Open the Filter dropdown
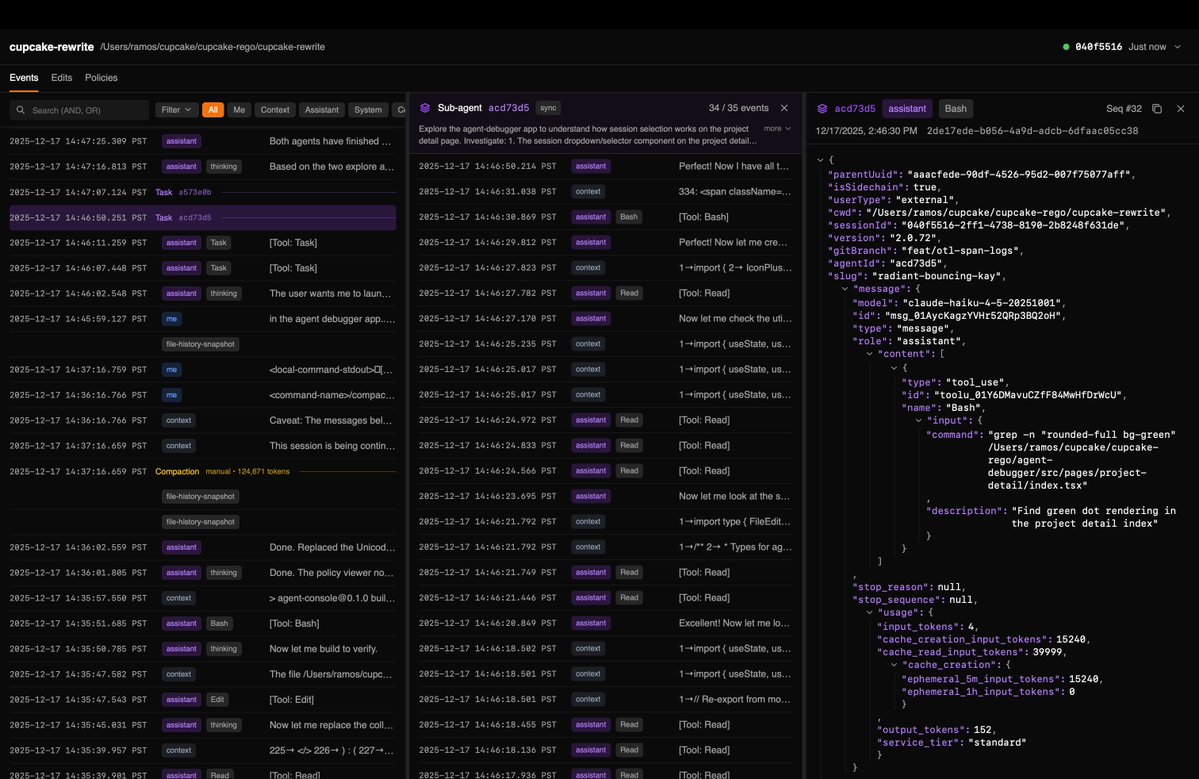This screenshot has height=779, width=1199. tap(176, 110)
